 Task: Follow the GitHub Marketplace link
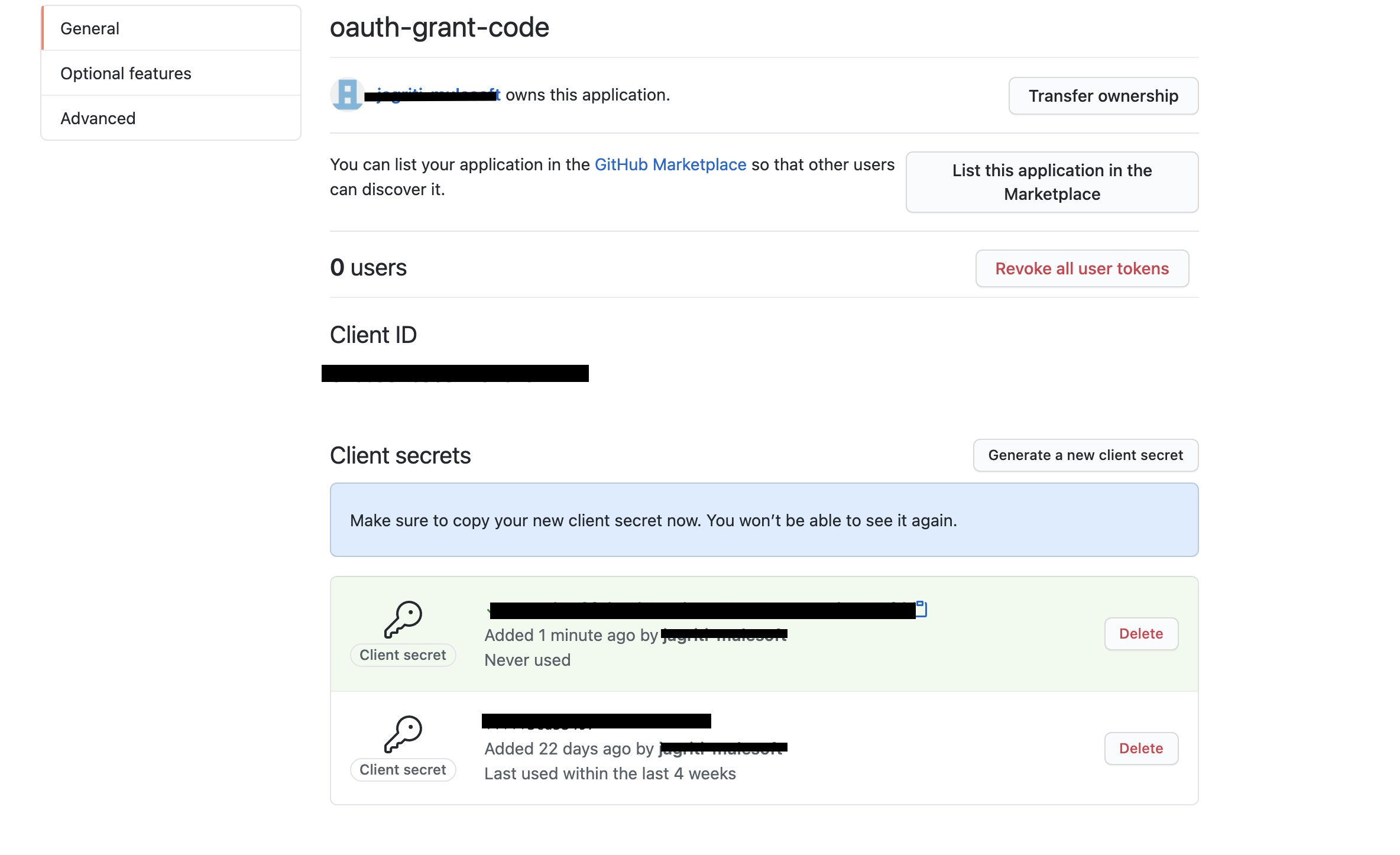tap(670, 164)
